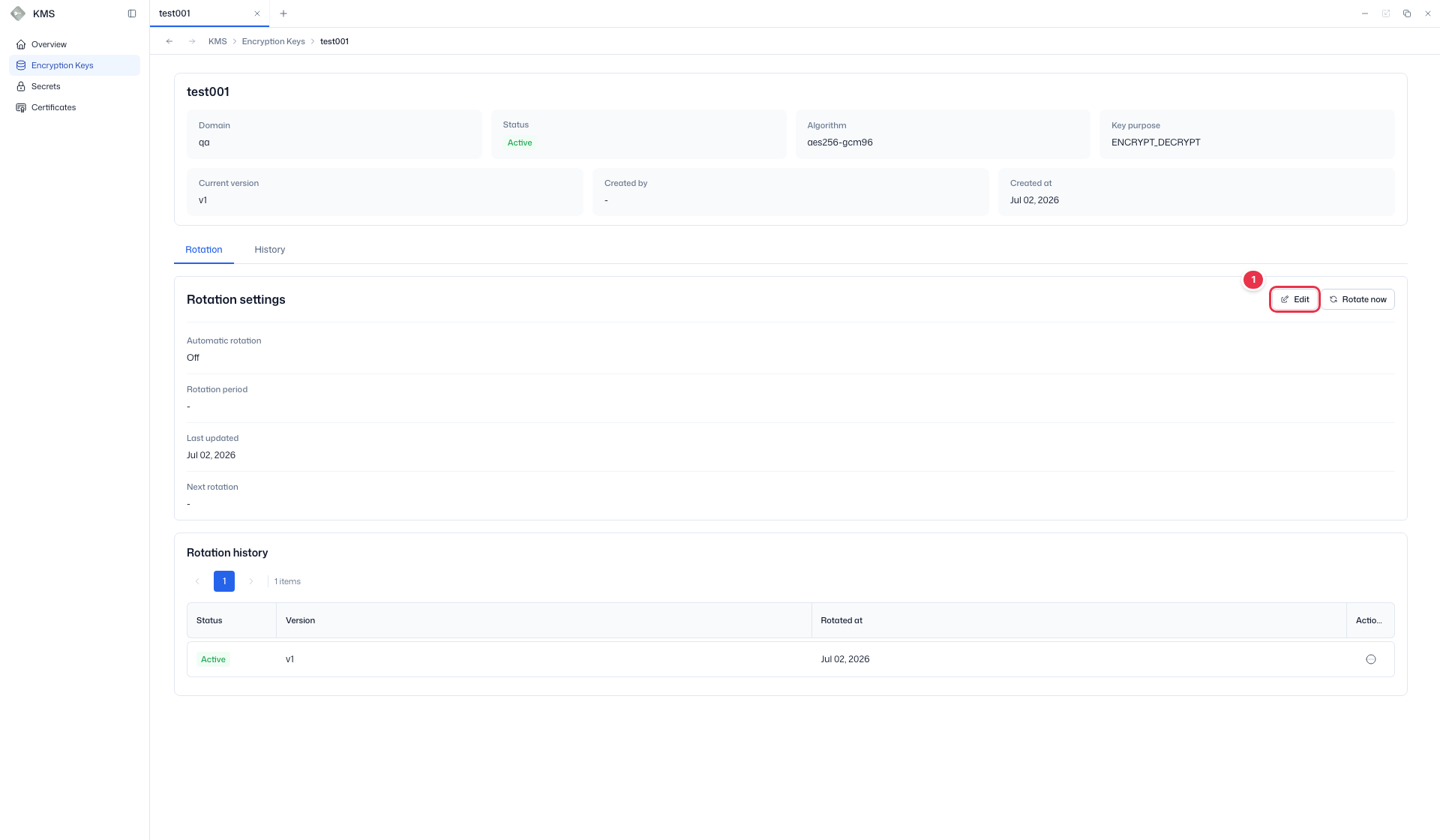
Task: Click the KMS logo icon
Action: pos(18,13)
